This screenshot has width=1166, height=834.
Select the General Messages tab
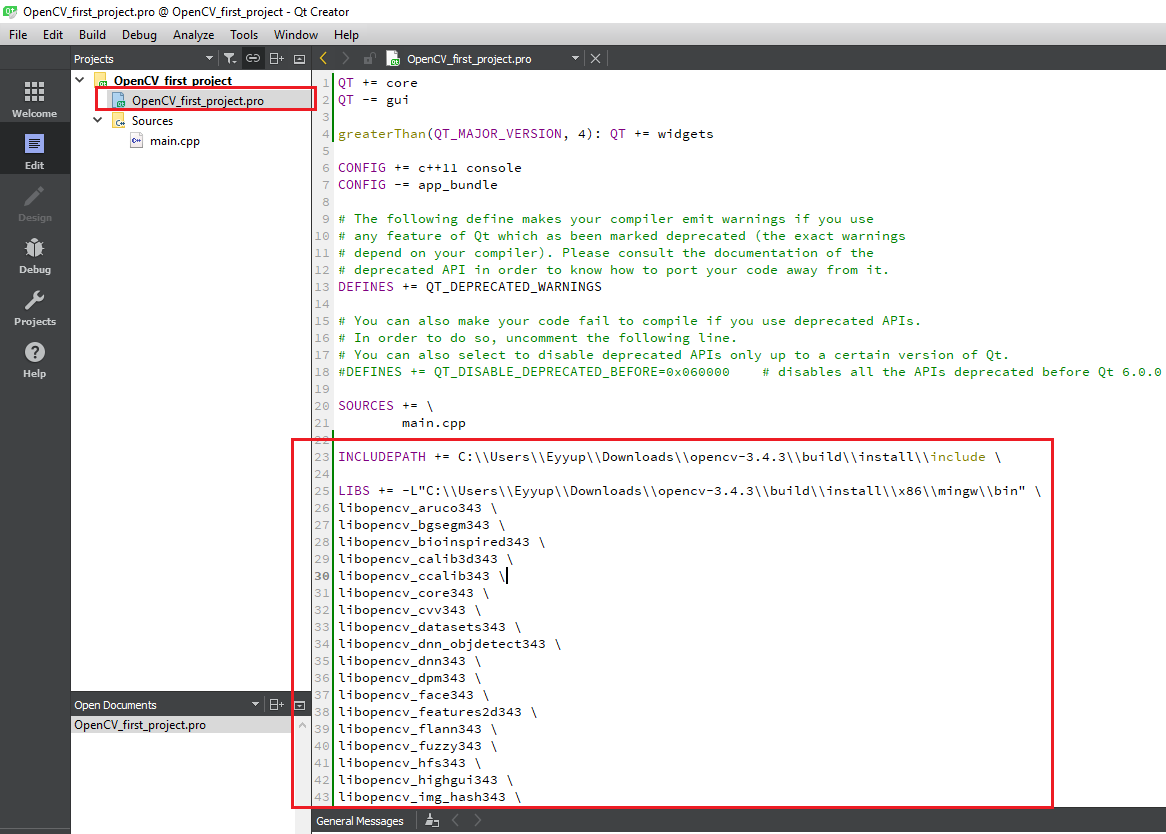point(360,820)
